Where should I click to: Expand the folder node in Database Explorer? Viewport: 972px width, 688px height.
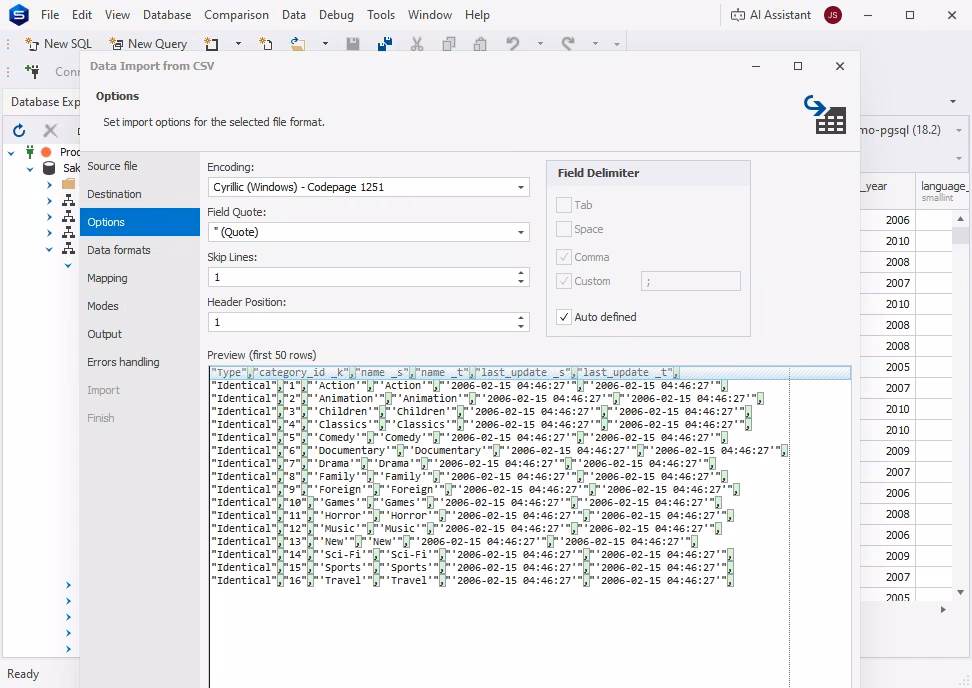(49, 184)
